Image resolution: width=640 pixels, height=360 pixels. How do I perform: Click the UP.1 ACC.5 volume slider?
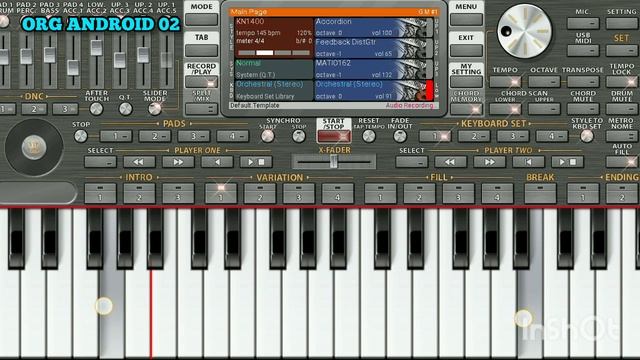click(x=167, y=60)
